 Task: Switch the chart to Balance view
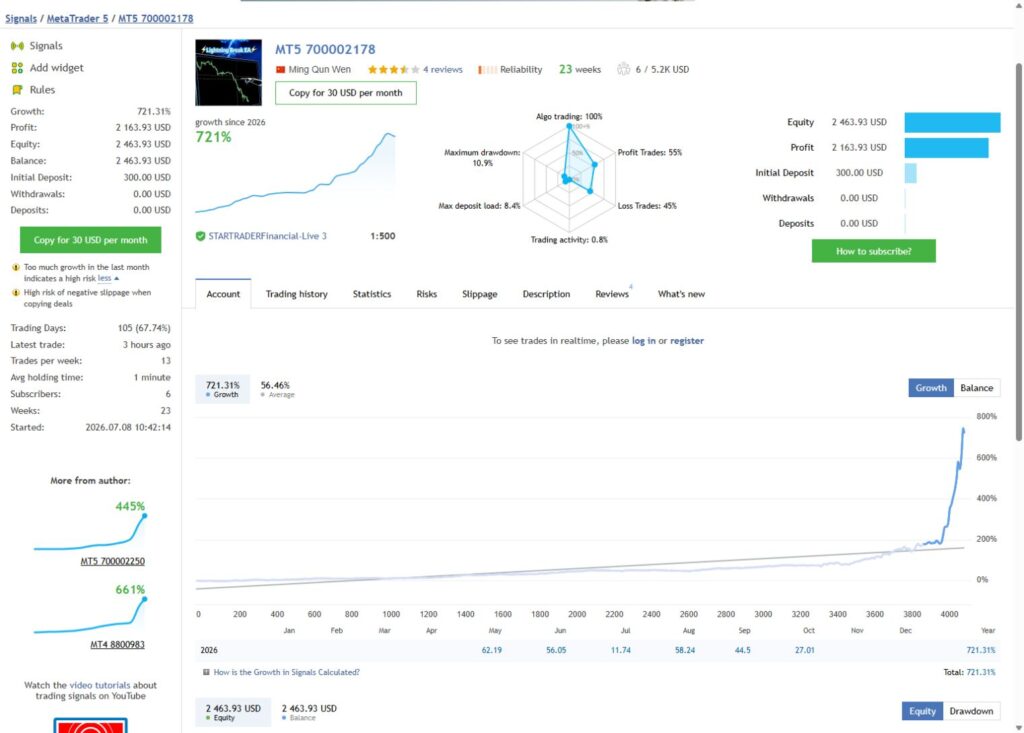coord(976,387)
